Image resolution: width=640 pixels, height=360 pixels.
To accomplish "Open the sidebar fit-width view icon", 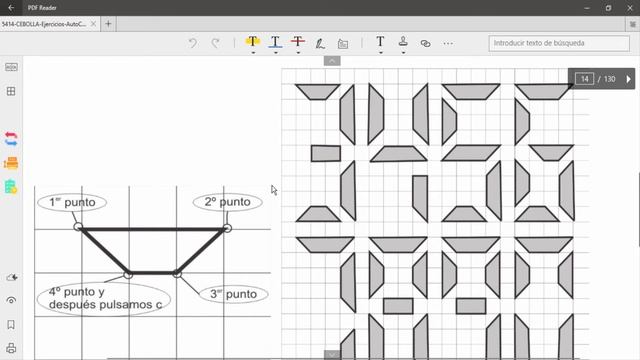I will pos(11,67).
